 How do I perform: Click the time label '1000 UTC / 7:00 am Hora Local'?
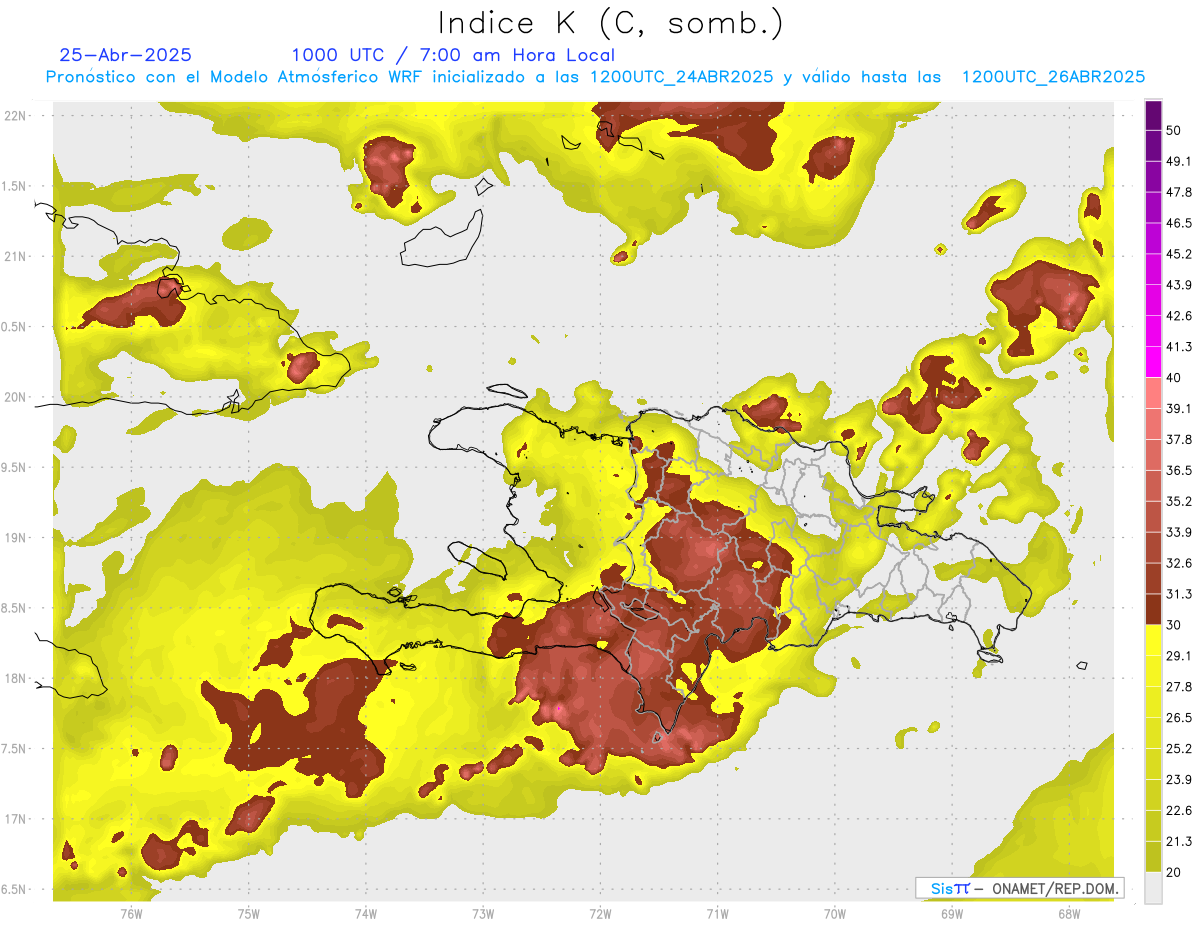point(453,55)
